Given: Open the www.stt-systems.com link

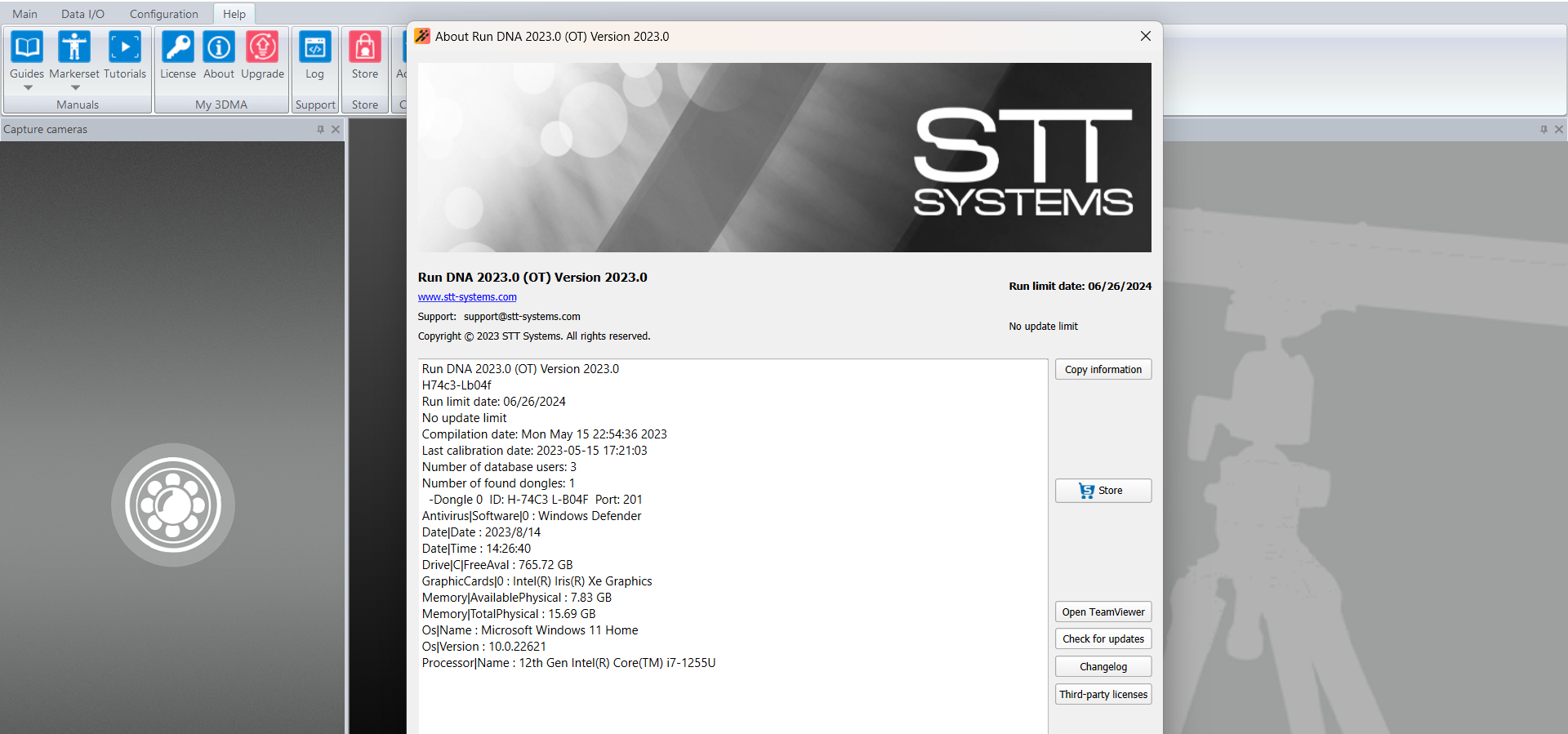Looking at the screenshot, I should click(x=467, y=297).
